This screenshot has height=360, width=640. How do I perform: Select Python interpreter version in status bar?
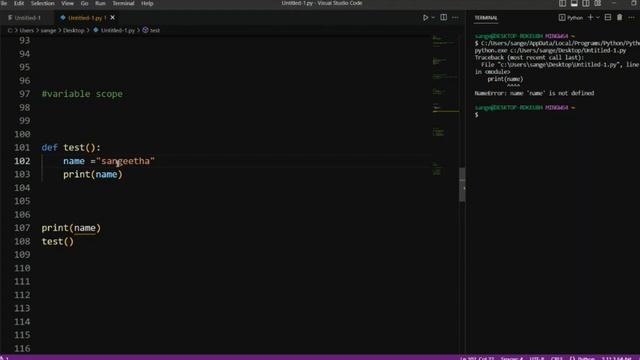pyautogui.click(x=617, y=358)
